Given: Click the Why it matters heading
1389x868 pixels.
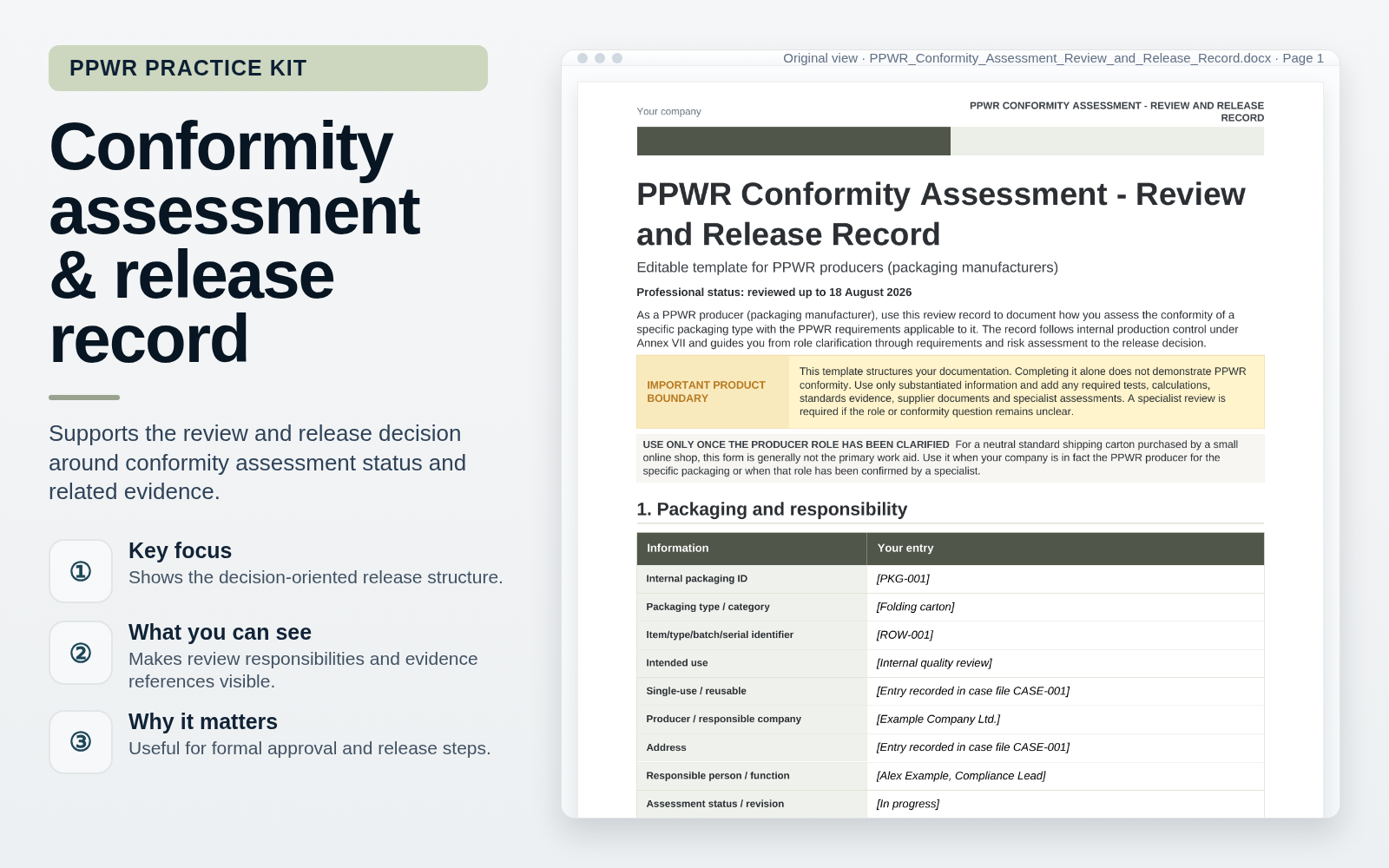Looking at the screenshot, I should click(203, 721).
